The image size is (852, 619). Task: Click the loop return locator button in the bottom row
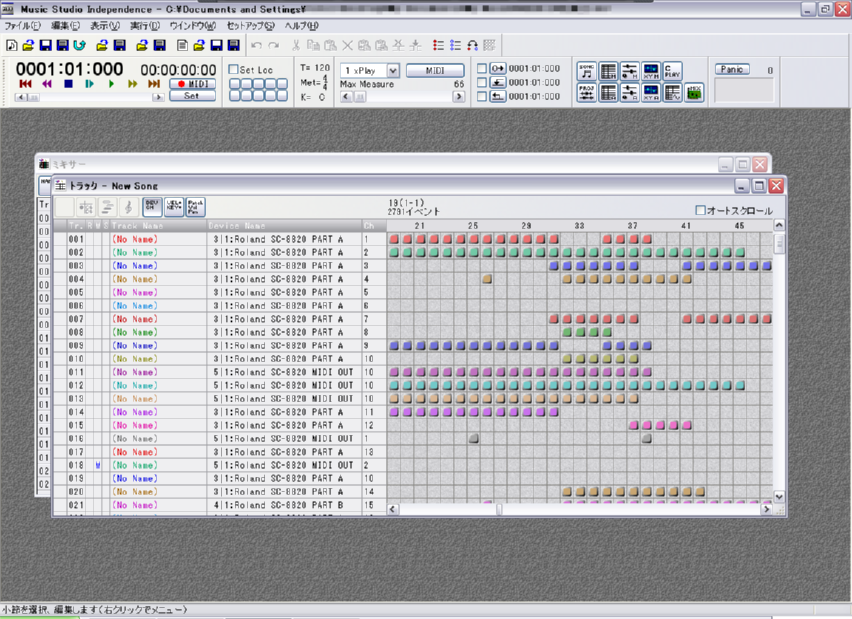pos(498,96)
